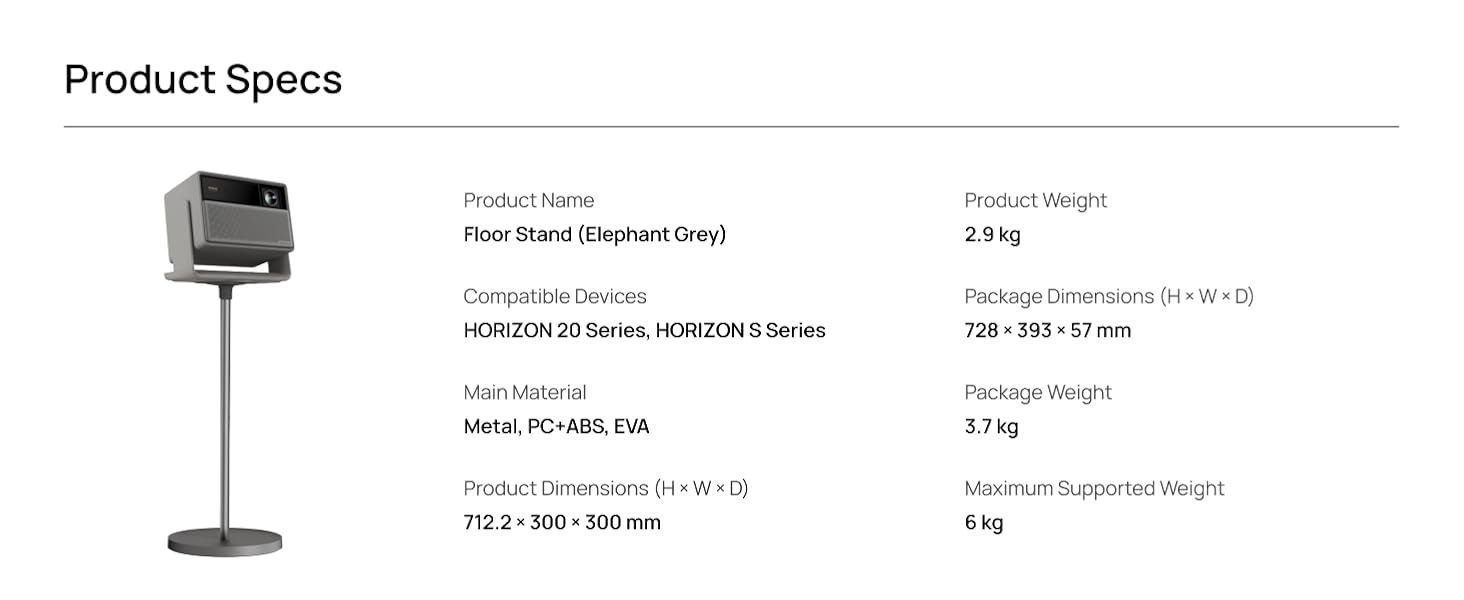Select the Compatible Devices label

pyautogui.click(x=555, y=296)
